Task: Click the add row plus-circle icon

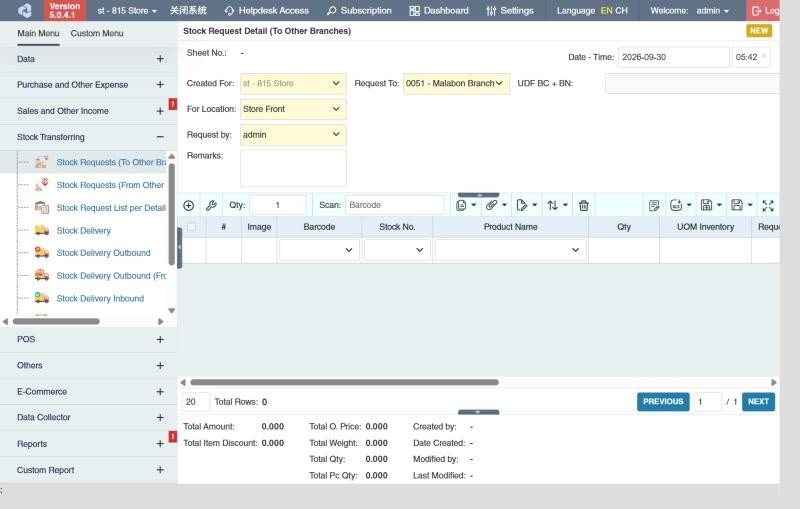Action: click(189, 206)
